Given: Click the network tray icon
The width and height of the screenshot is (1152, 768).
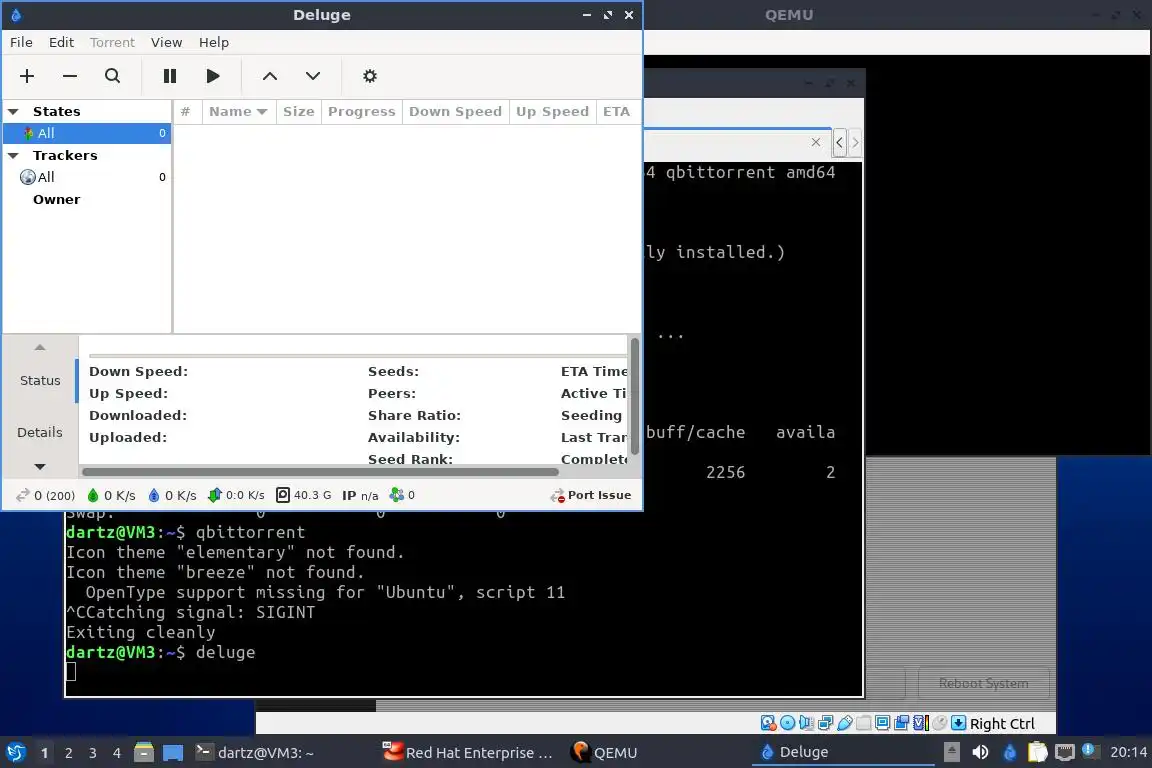Looking at the screenshot, I should coord(1065,752).
